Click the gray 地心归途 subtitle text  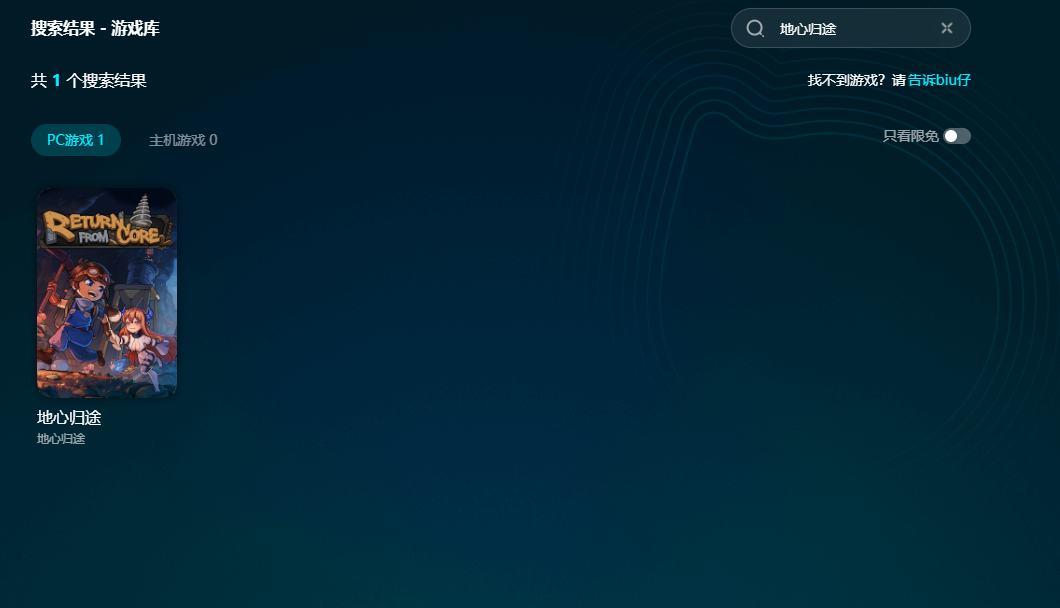point(61,439)
